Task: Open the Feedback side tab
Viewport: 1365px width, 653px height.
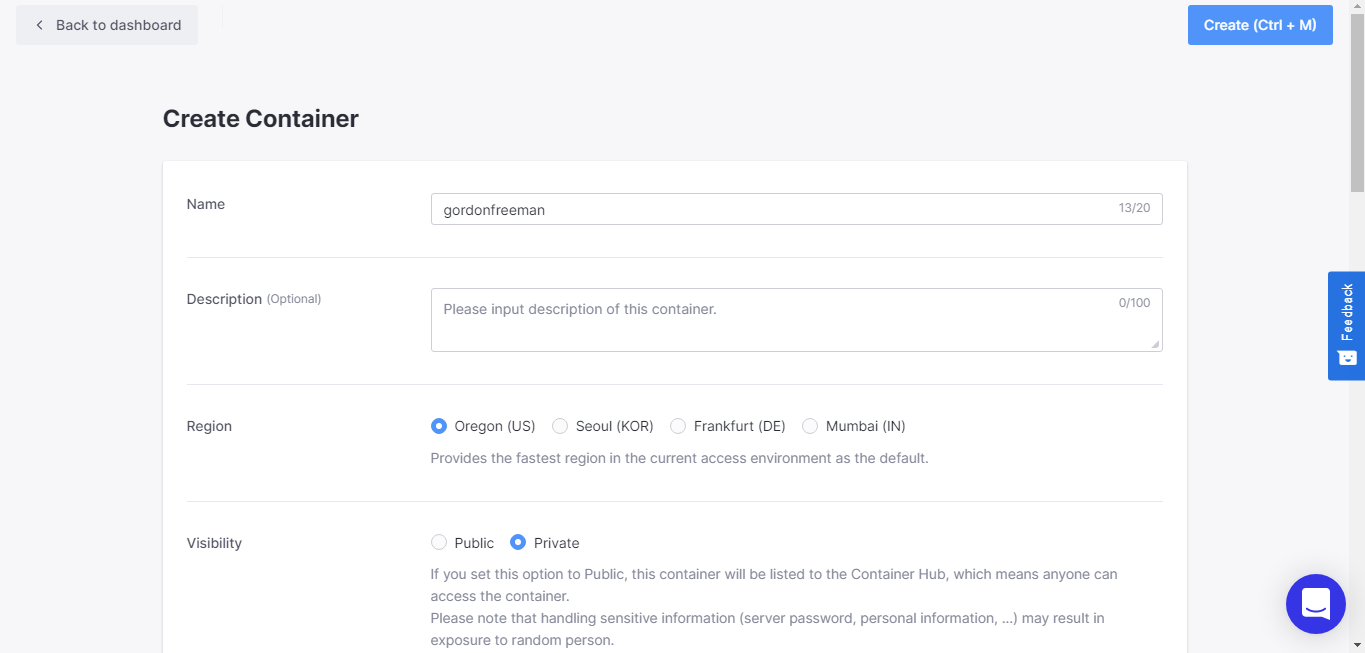Action: click(1346, 325)
